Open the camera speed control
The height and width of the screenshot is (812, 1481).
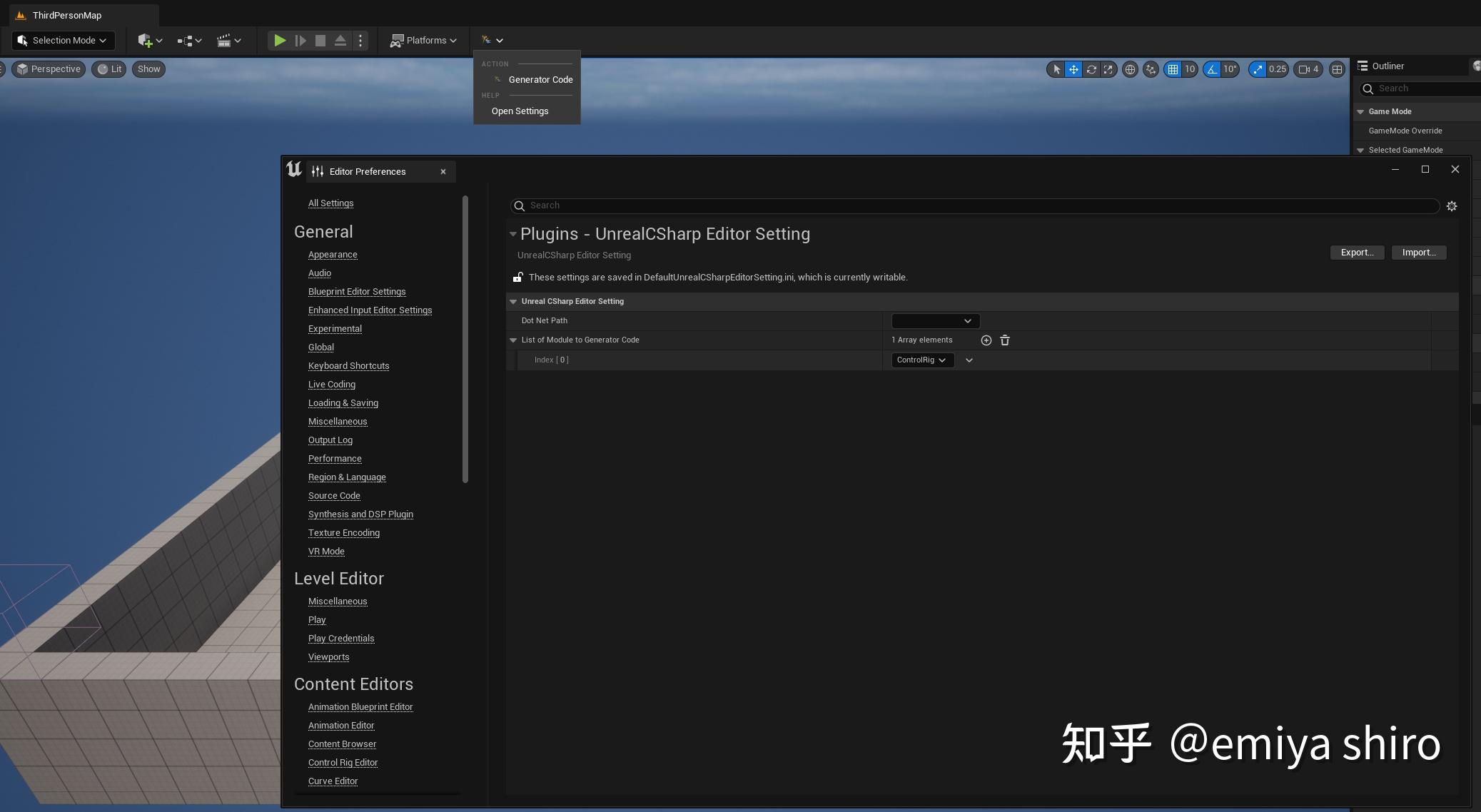point(1308,69)
